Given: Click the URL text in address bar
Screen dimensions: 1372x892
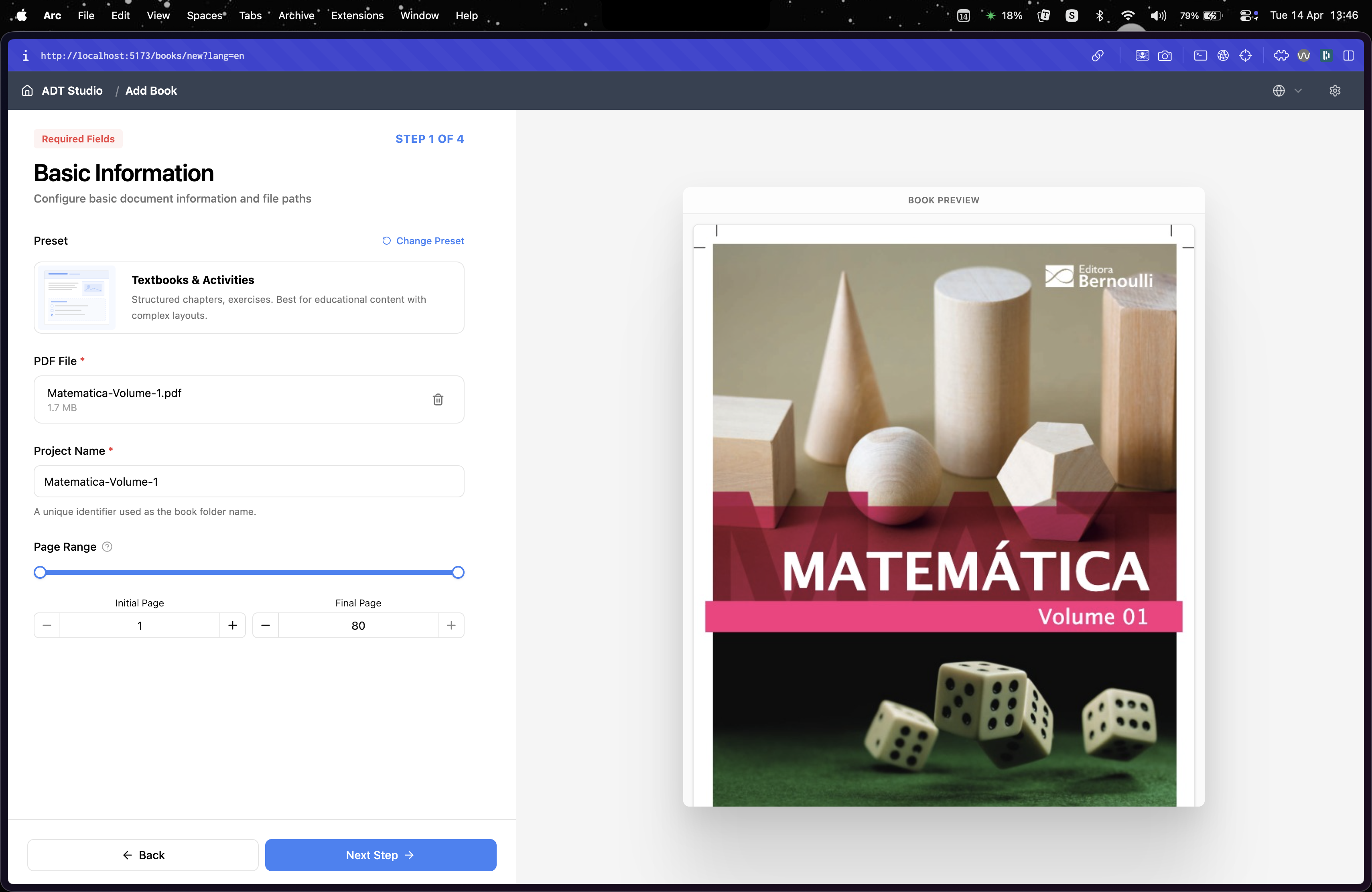Looking at the screenshot, I should pyautogui.click(x=142, y=55).
